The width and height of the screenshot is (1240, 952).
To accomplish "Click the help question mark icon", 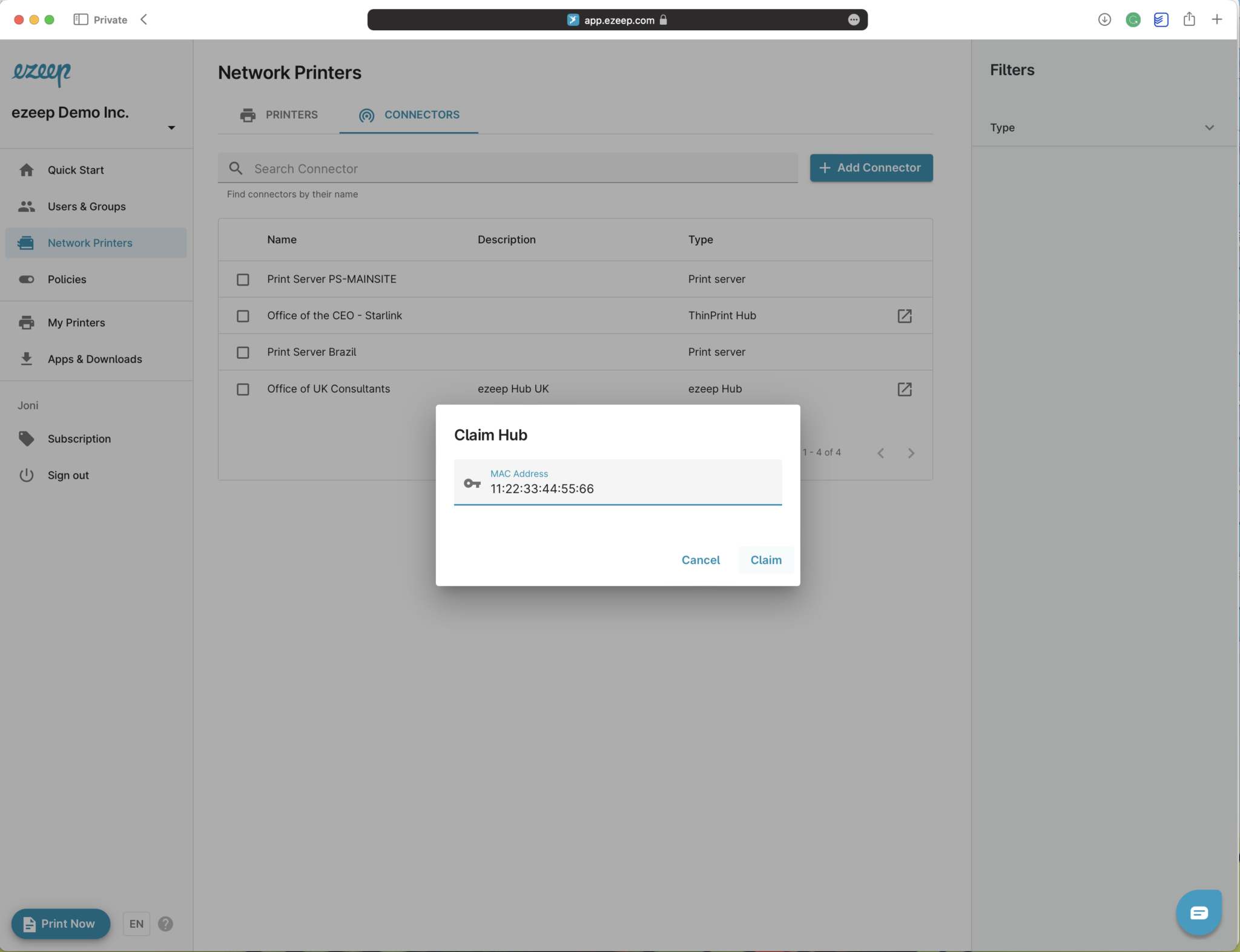I will tap(165, 924).
